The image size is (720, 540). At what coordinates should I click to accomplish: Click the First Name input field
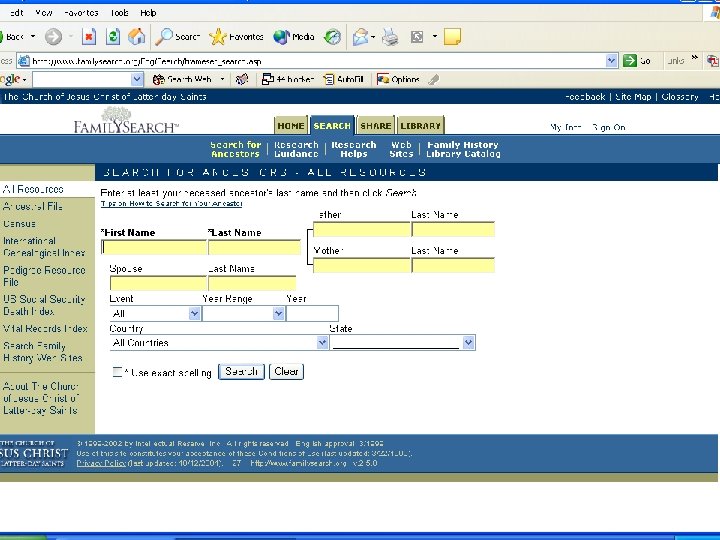click(x=154, y=248)
